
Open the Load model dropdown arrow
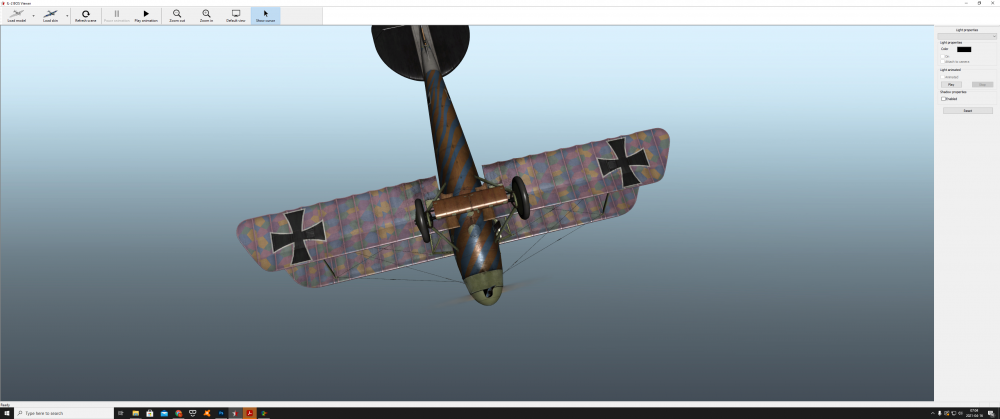coord(33,16)
